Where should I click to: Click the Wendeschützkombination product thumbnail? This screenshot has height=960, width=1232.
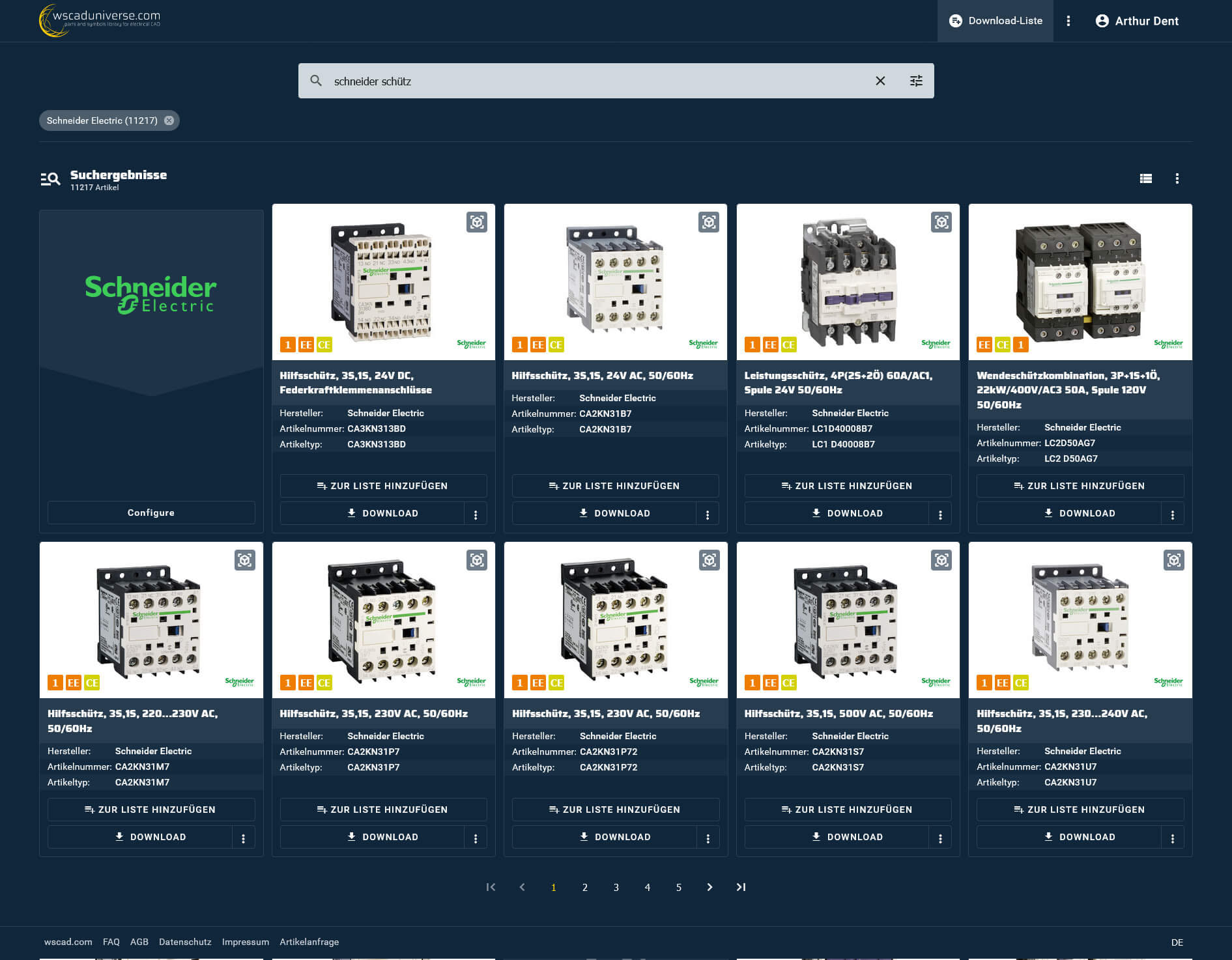[x=1080, y=282]
